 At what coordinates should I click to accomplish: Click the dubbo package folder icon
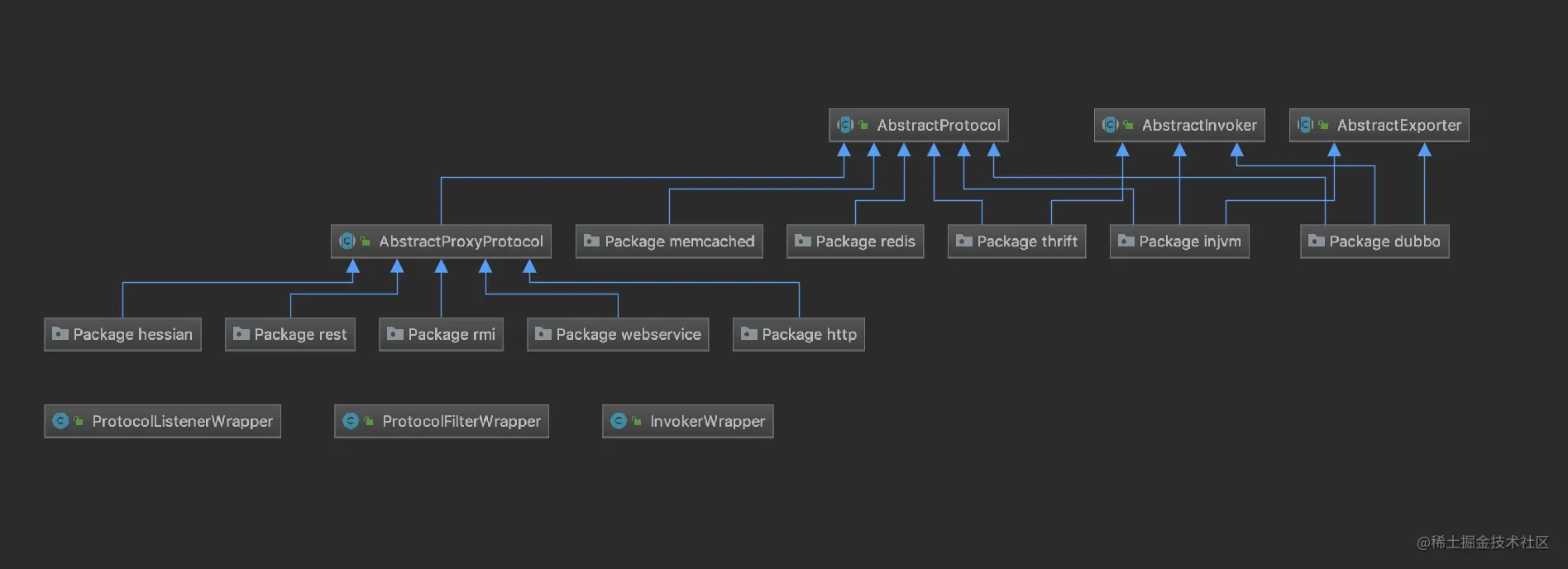[x=1316, y=241]
